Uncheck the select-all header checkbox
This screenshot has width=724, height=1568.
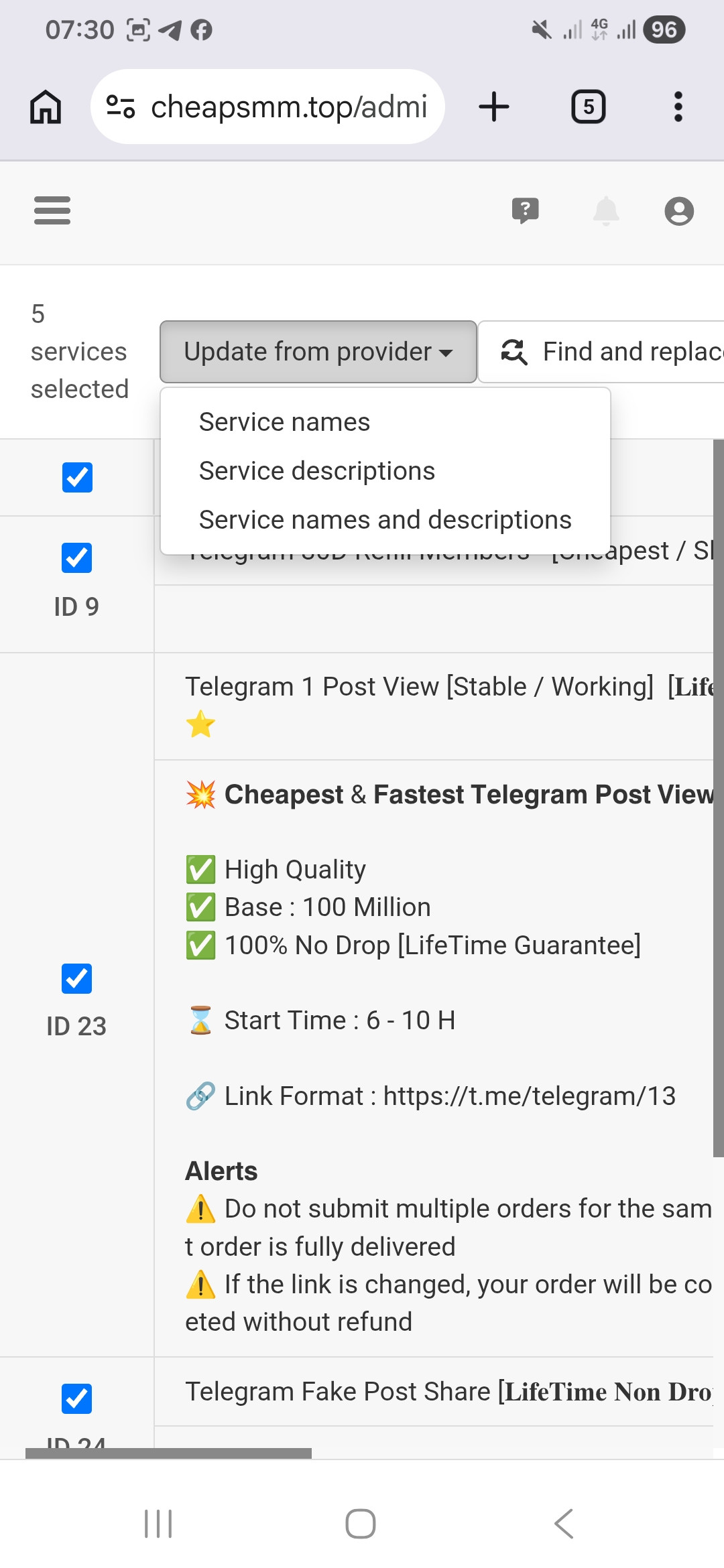pos(77,477)
